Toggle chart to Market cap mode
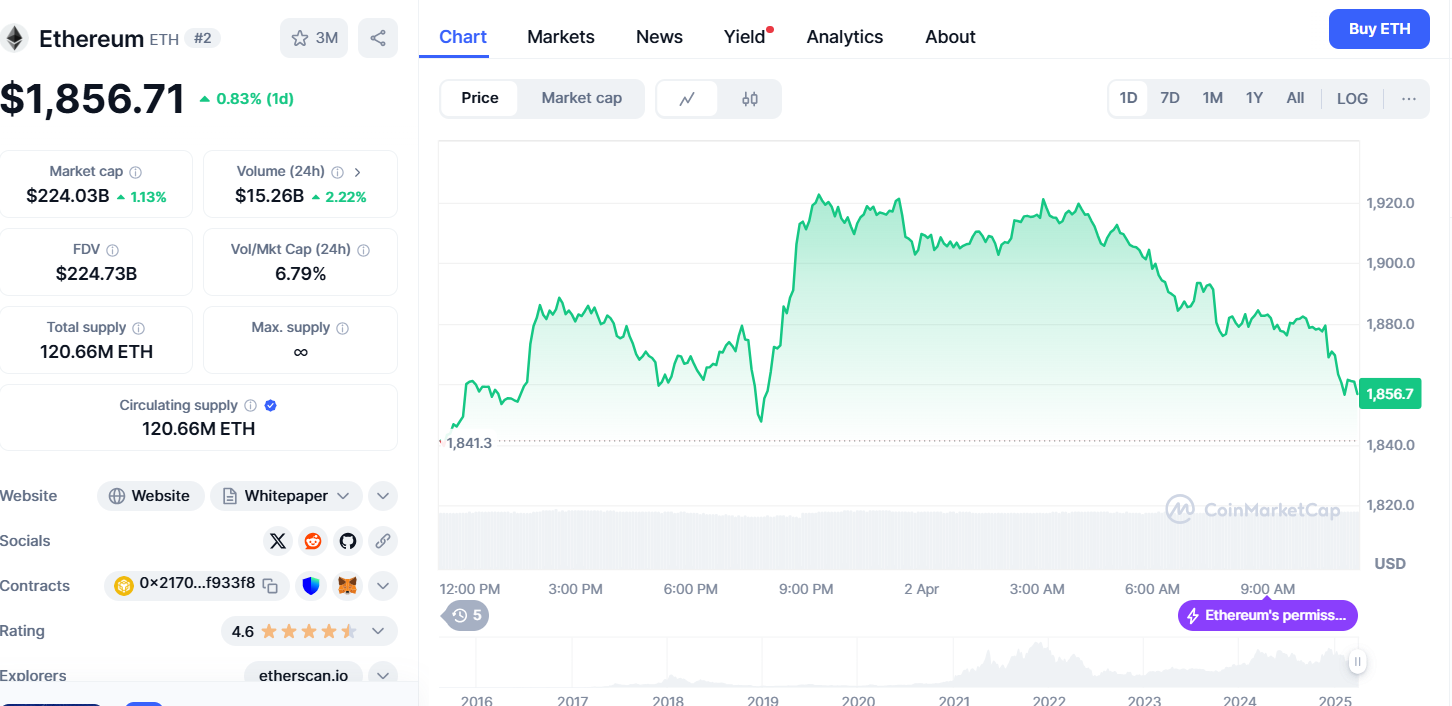 point(581,98)
